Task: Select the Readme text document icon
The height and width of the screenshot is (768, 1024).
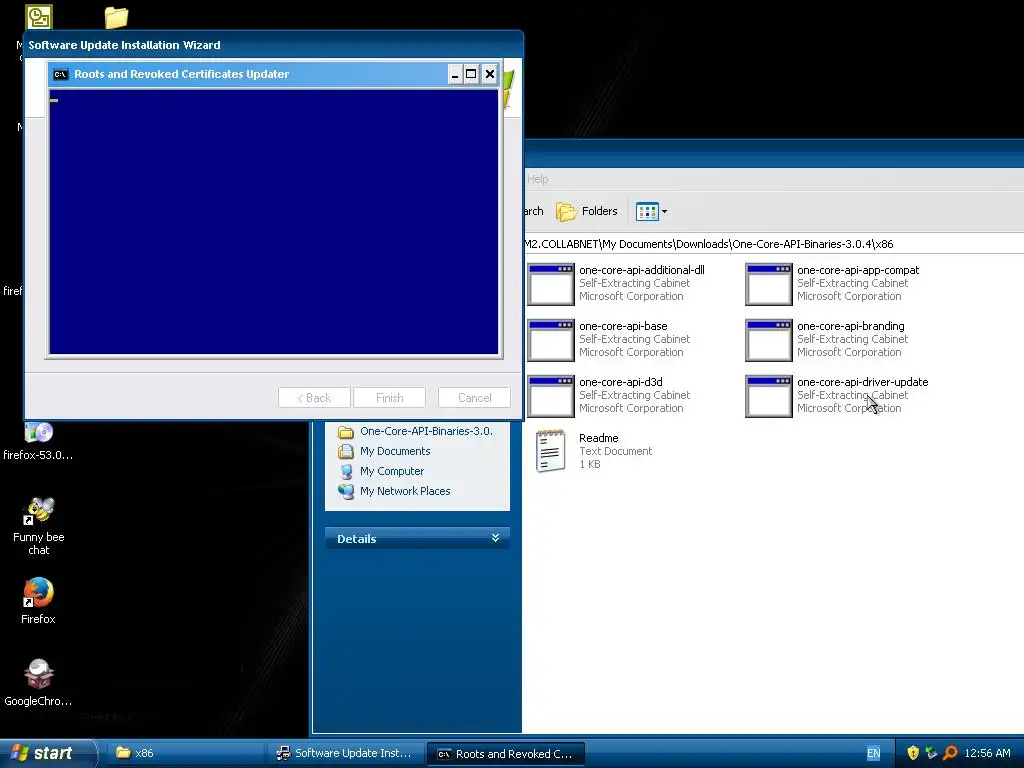Action: [551, 451]
